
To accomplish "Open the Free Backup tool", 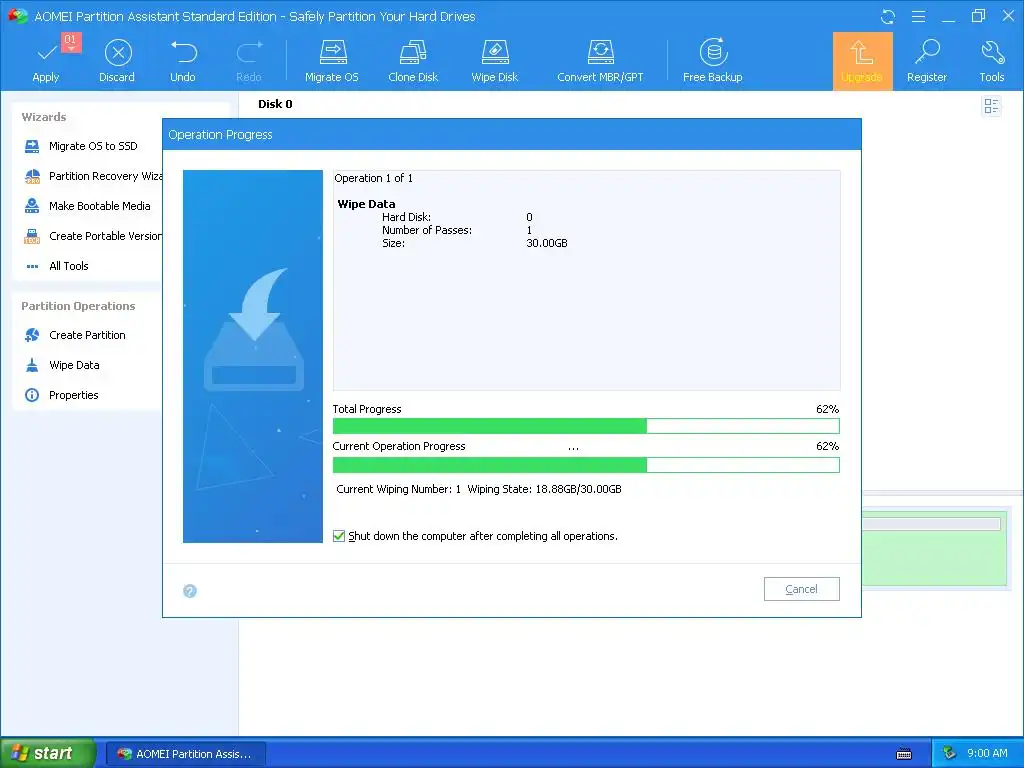I will click(712, 60).
